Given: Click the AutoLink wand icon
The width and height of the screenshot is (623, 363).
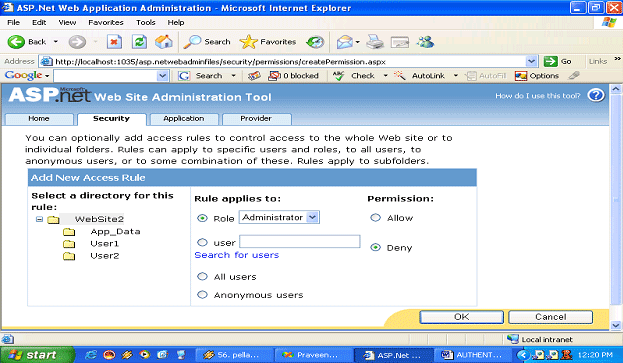Looking at the screenshot, I should click(400, 75).
